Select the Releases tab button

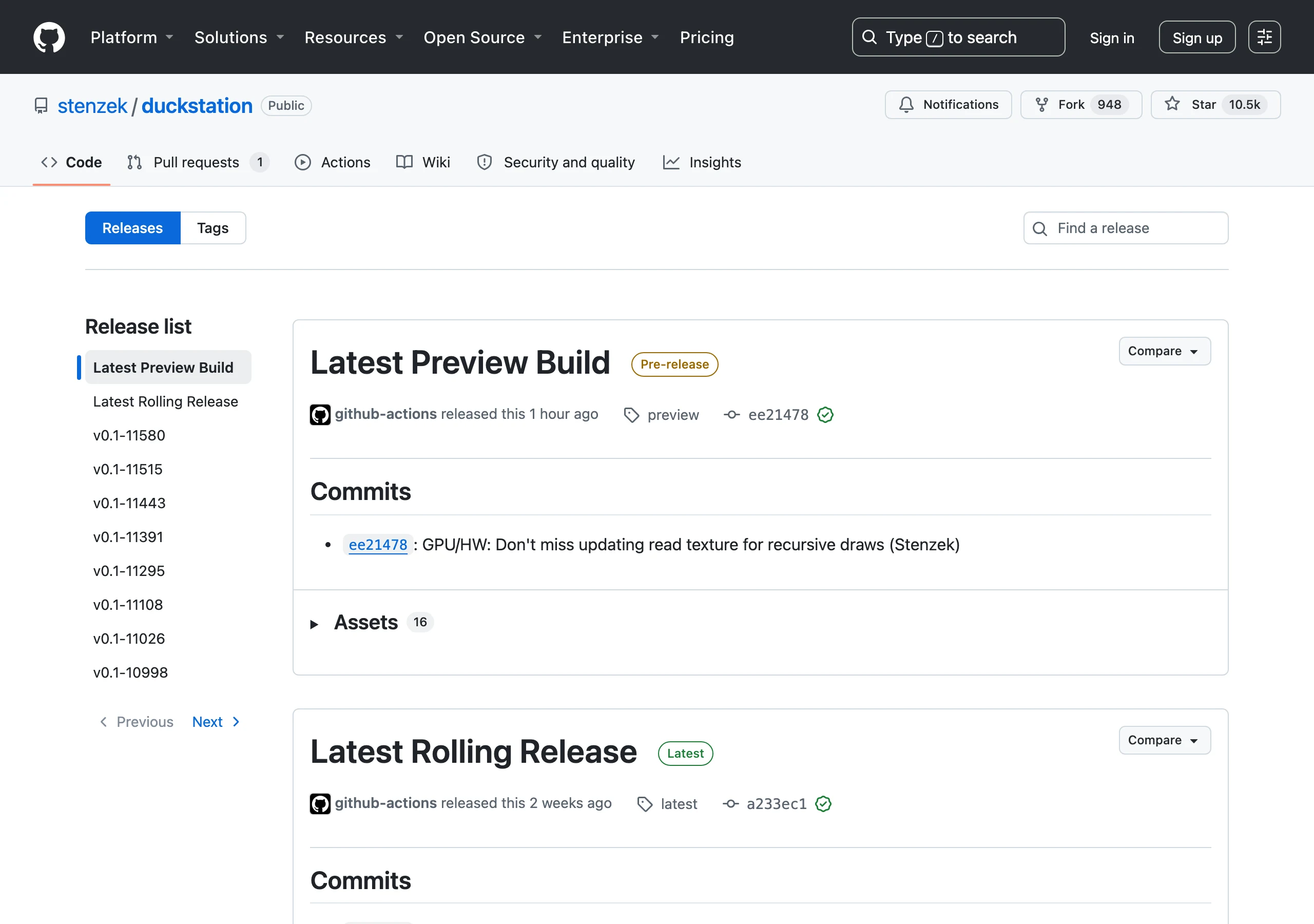(x=133, y=228)
